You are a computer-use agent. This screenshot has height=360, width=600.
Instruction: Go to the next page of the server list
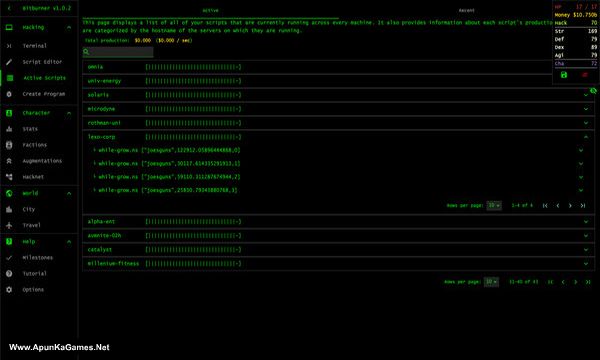(576, 282)
